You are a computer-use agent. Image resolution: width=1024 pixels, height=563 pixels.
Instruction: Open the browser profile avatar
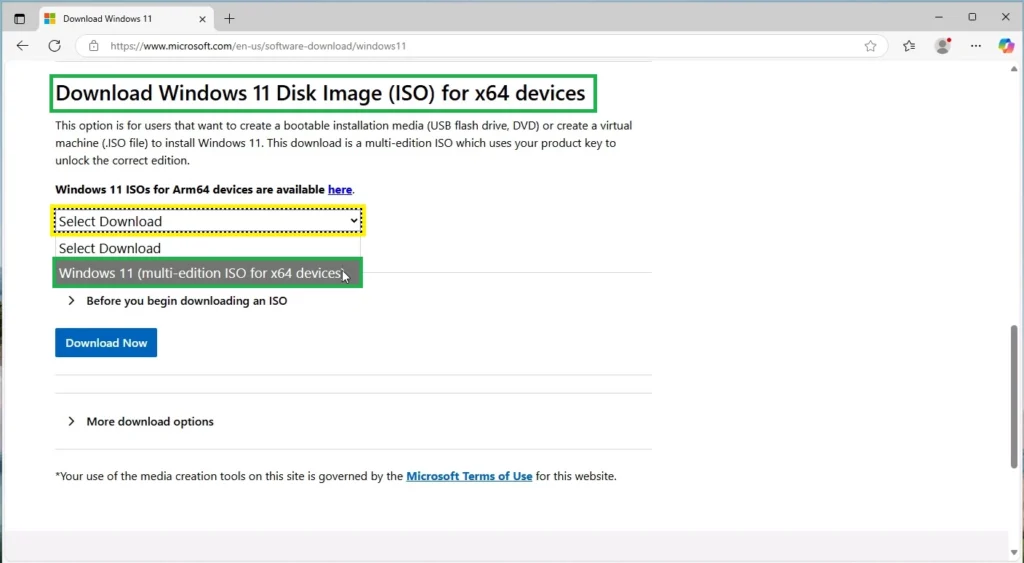click(x=942, y=46)
